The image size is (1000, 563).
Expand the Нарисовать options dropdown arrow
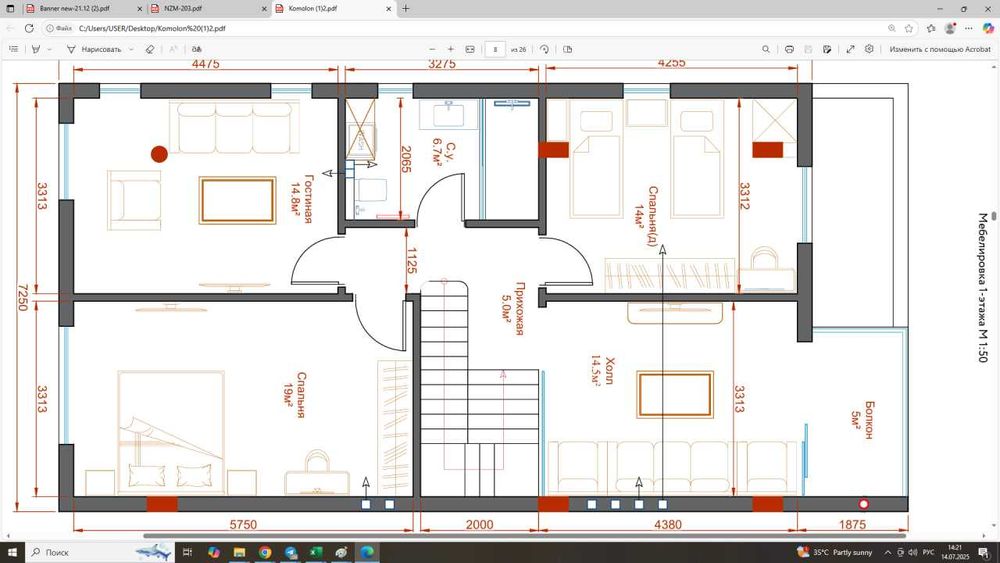131,48
